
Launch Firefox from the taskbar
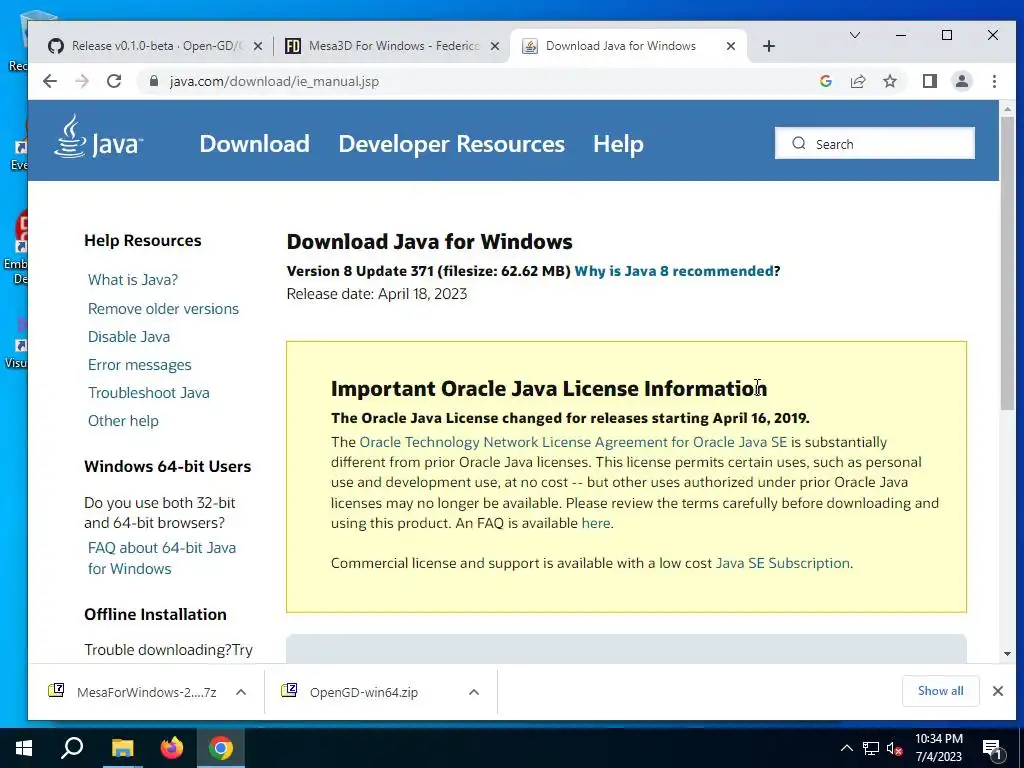(172, 748)
